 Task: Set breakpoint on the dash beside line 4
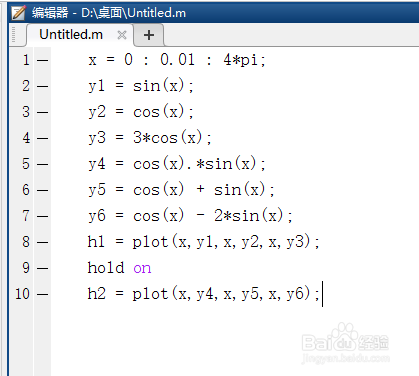point(42,139)
